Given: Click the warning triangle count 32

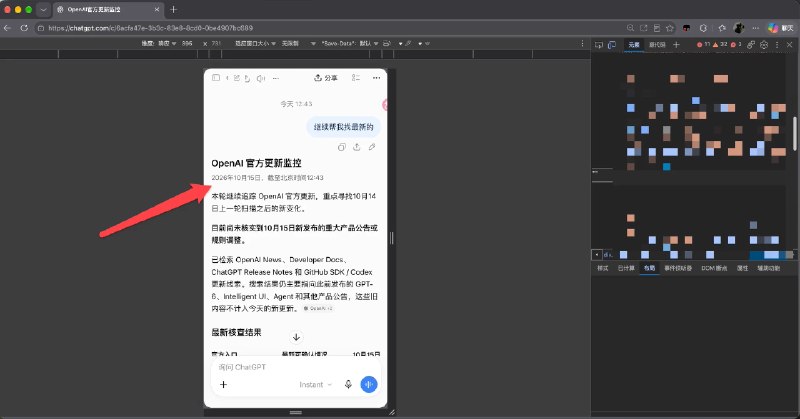Looking at the screenshot, I should (x=720, y=44).
